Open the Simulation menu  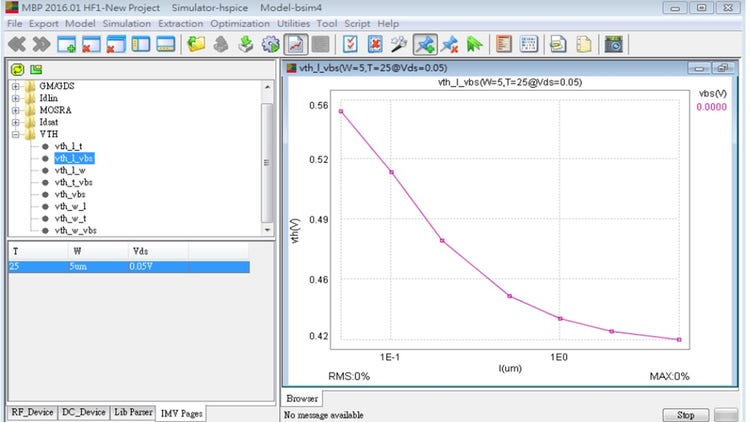click(x=127, y=23)
